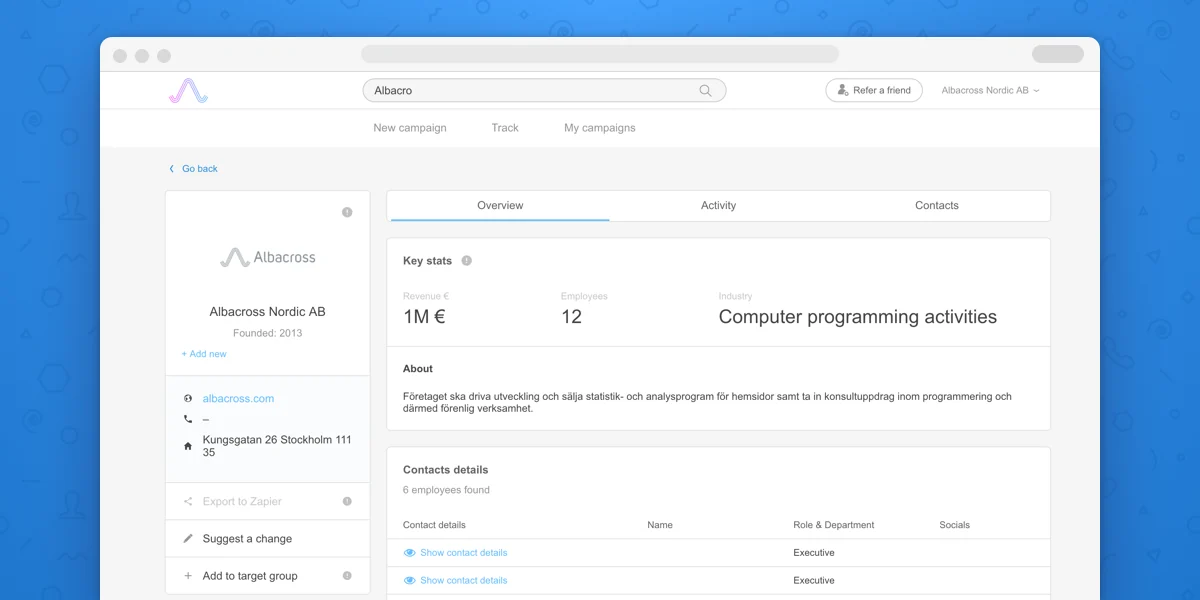Open the Track menu item

[x=505, y=128]
